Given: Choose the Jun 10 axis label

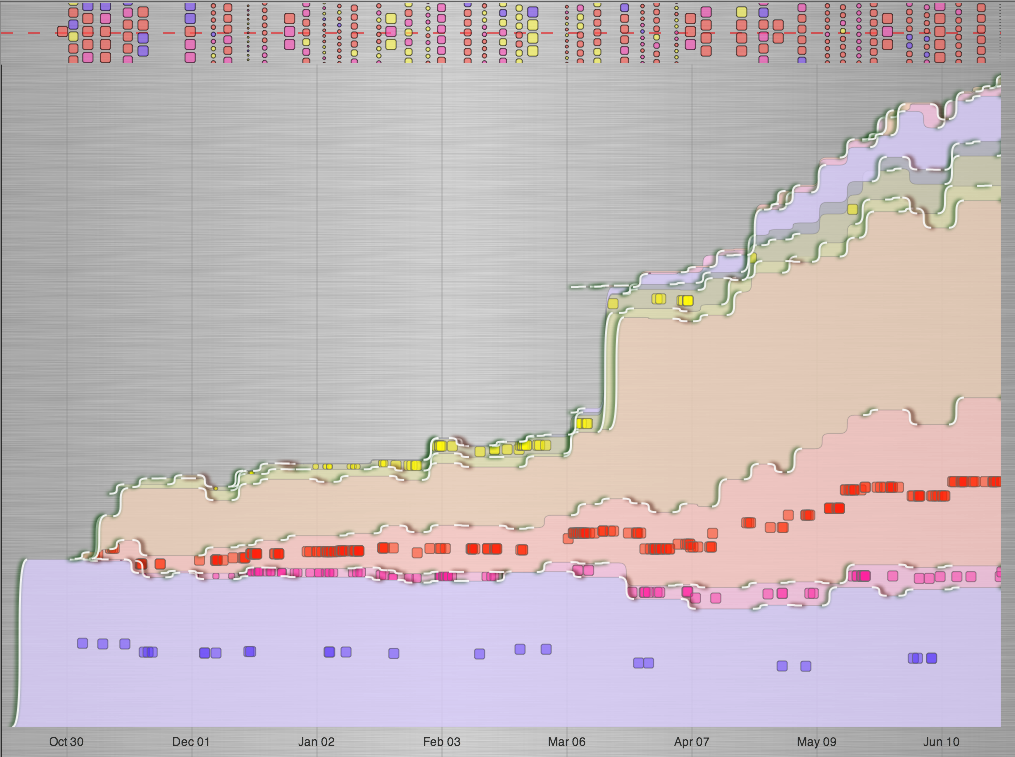Looking at the screenshot, I should click(x=941, y=742).
